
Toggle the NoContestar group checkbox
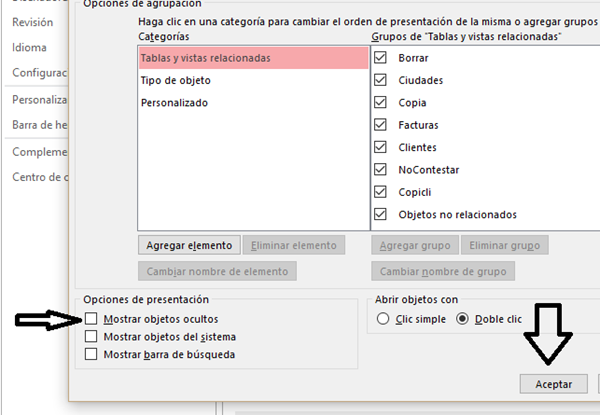point(380,169)
